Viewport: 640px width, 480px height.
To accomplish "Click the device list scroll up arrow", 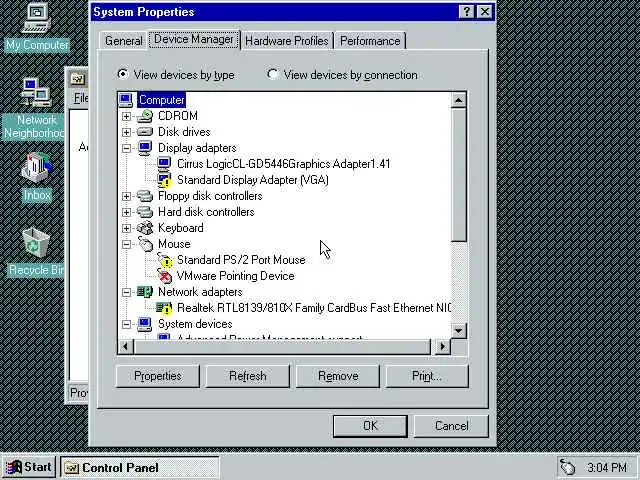I will point(459,100).
